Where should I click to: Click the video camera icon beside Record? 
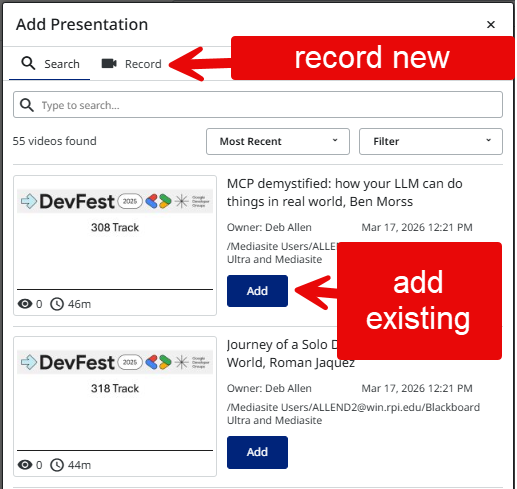109,63
